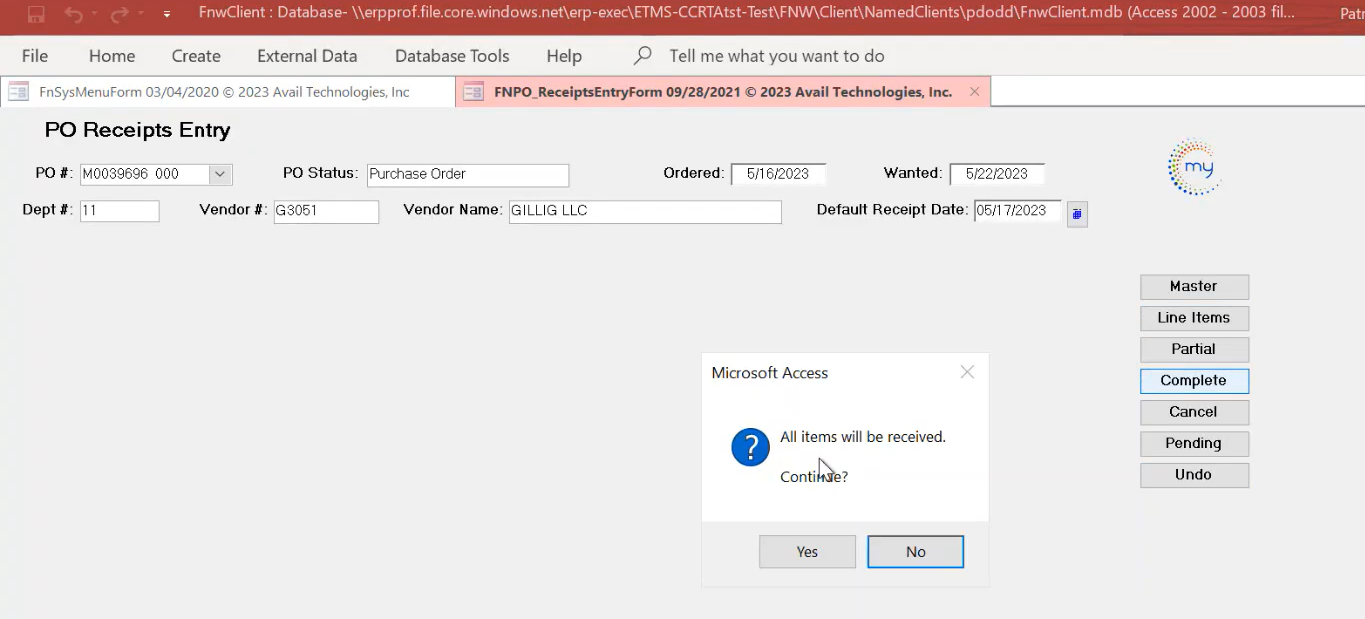Viewport: 1365px width, 619px height.
Task: Close the FNPO_ReceiptsEntryForm tab with X
Action: [975, 92]
